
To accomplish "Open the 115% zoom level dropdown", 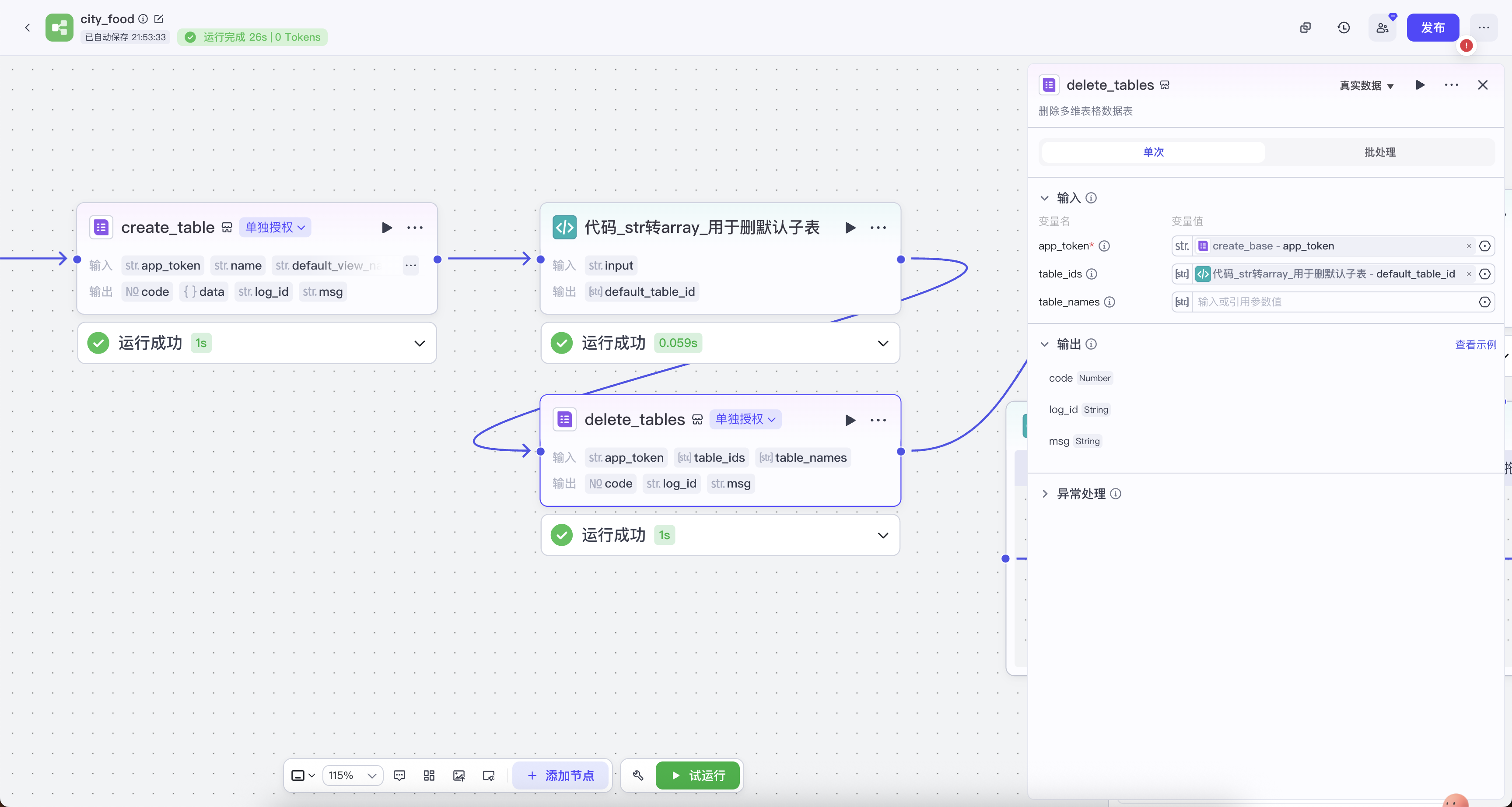I will [x=352, y=775].
